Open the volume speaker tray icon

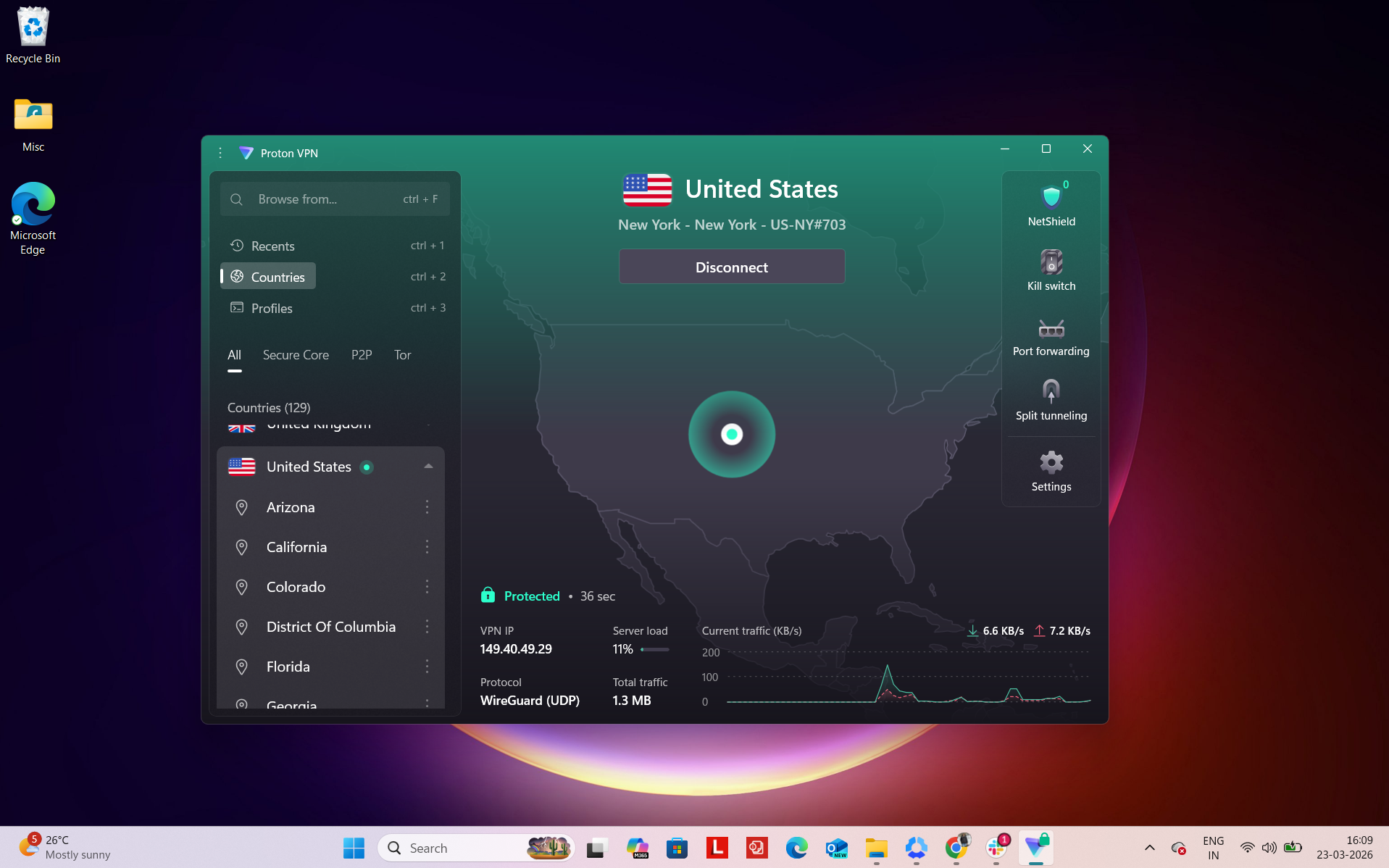[x=1269, y=848]
